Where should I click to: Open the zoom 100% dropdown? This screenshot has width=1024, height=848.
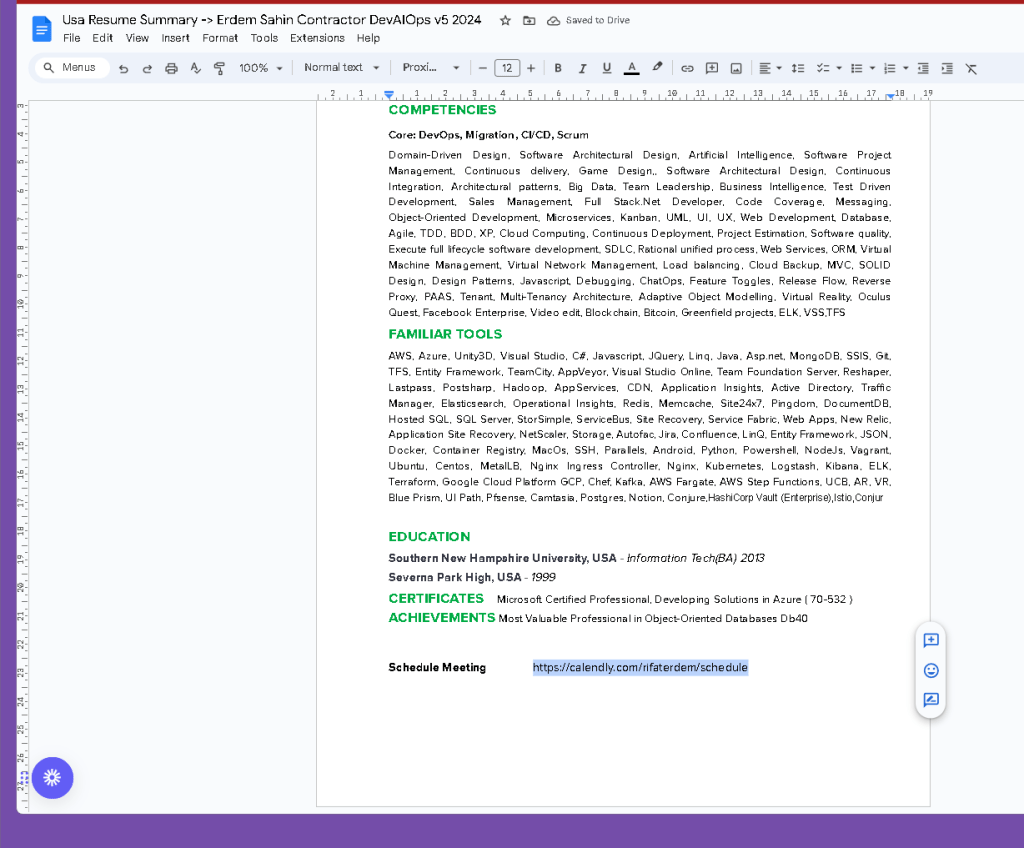(261, 68)
